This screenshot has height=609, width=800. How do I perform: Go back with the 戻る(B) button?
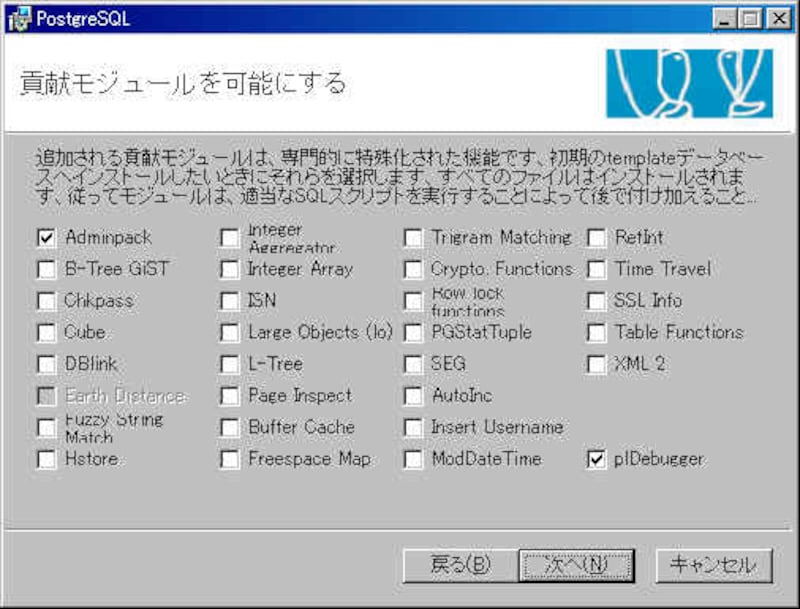(461, 565)
